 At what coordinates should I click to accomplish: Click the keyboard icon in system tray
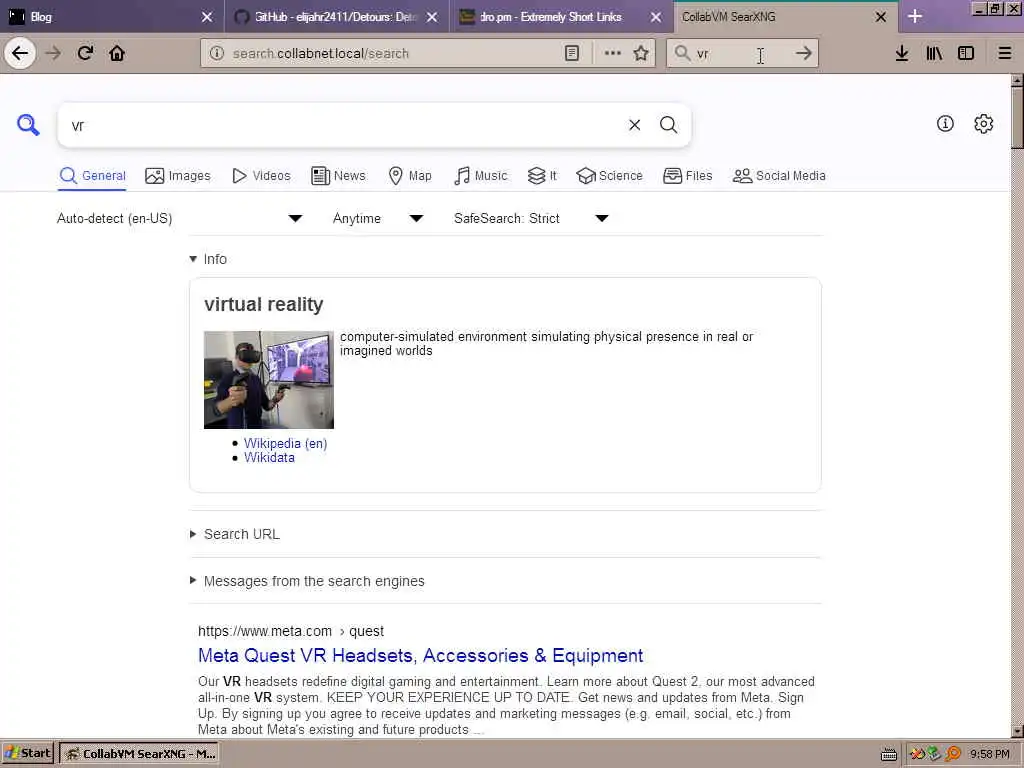tap(889, 754)
